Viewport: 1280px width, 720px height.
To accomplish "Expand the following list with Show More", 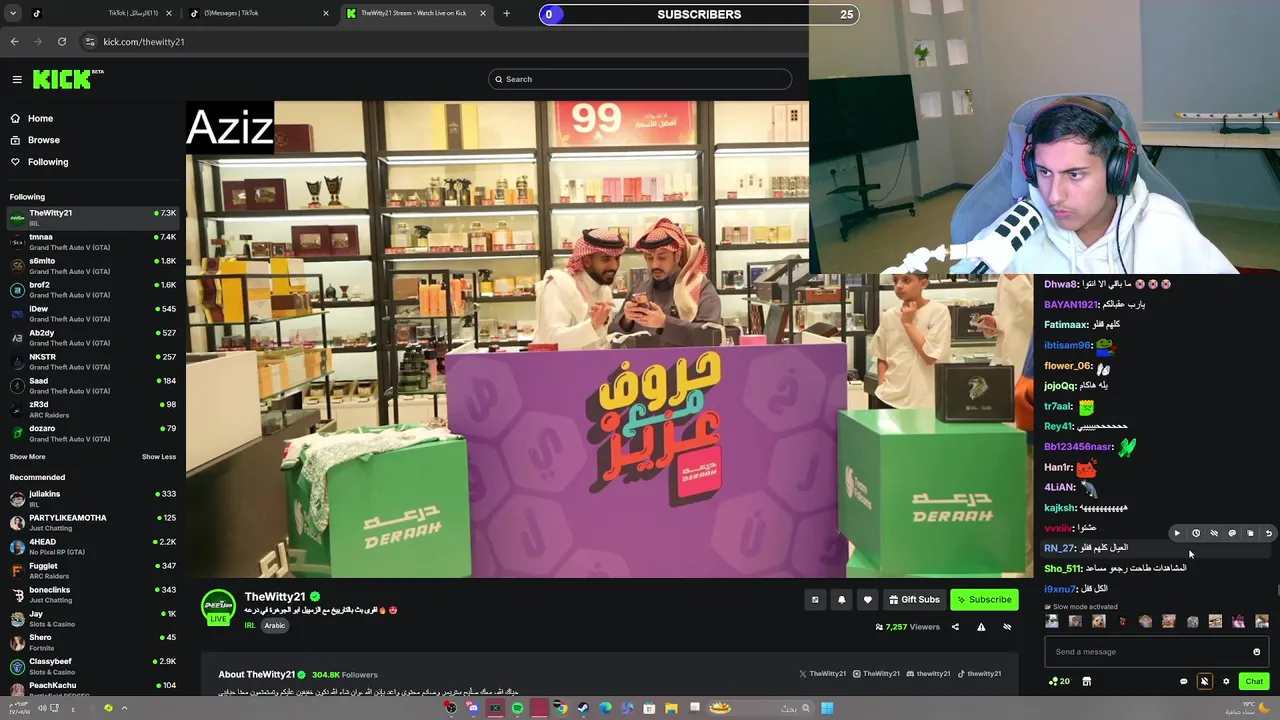I will (27, 456).
